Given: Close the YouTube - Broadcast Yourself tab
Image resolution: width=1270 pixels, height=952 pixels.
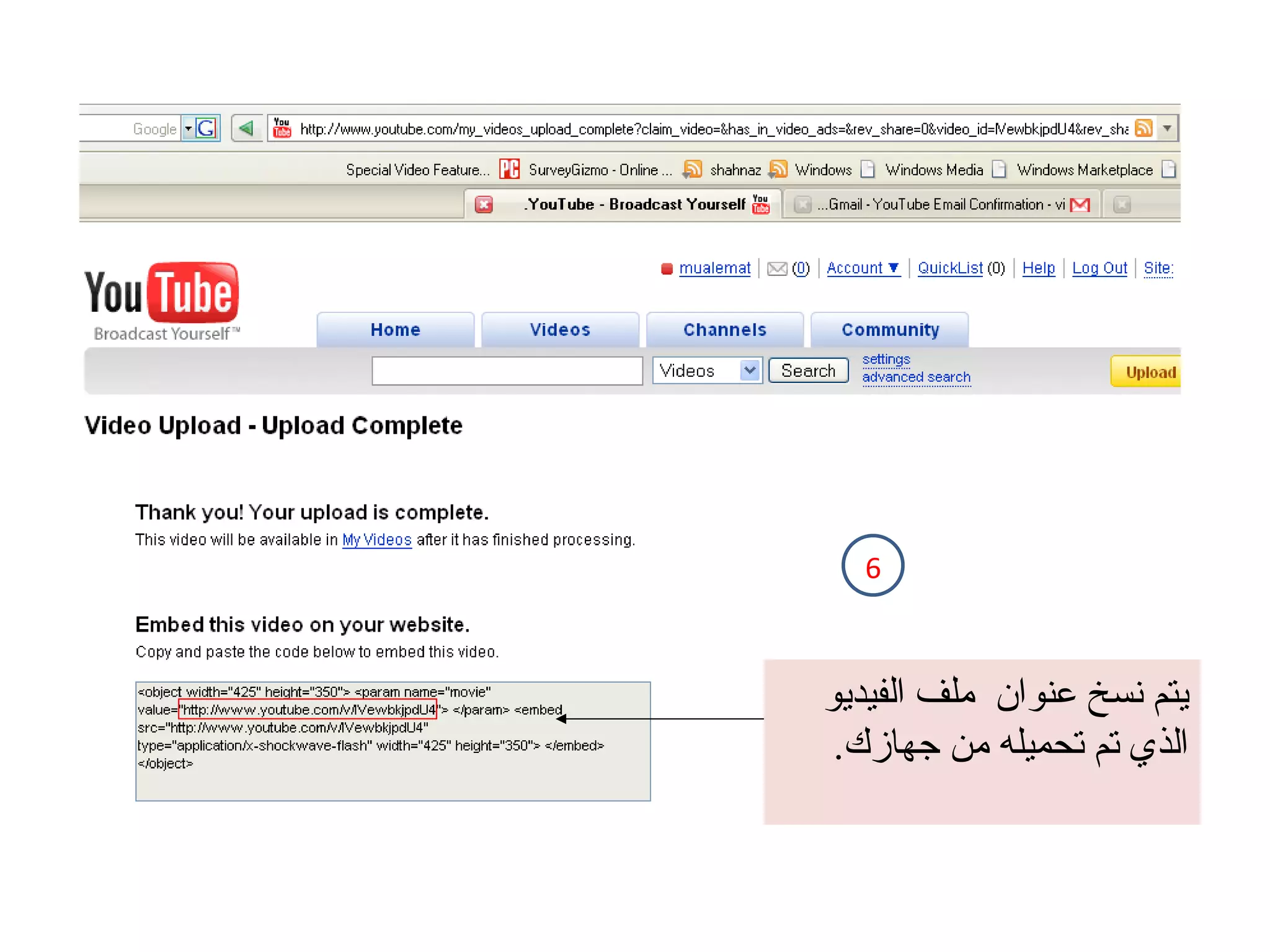Looking at the screenshot, I should pyautogui.click(x=484, y=205).
